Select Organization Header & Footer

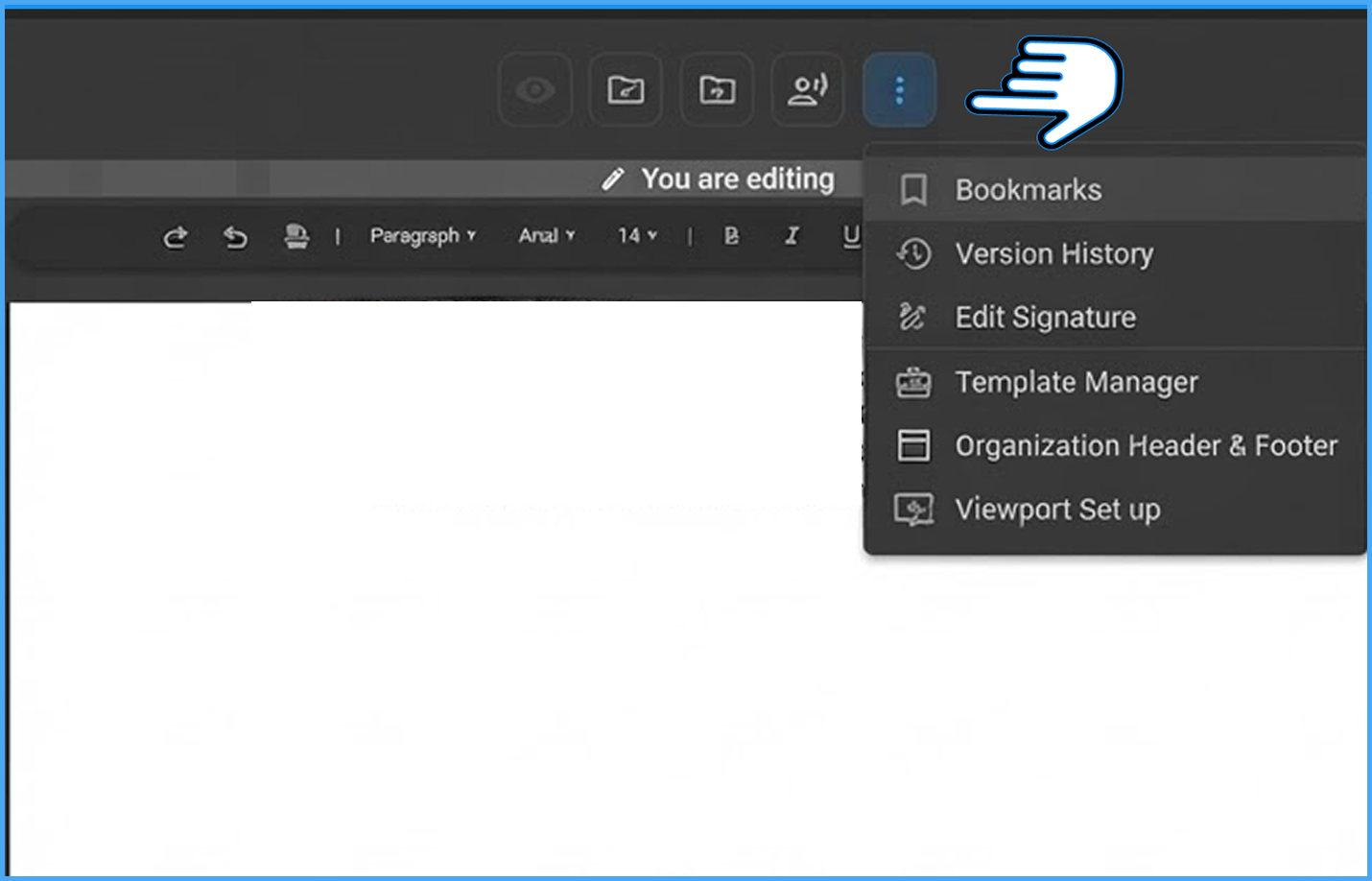[1115, 445]
